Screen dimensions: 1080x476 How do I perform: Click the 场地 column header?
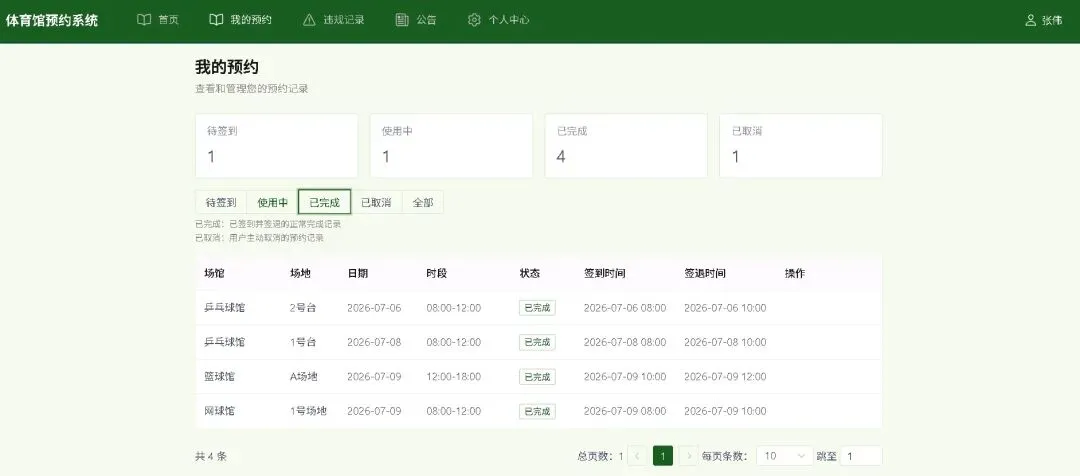click(x=300, y=273)
